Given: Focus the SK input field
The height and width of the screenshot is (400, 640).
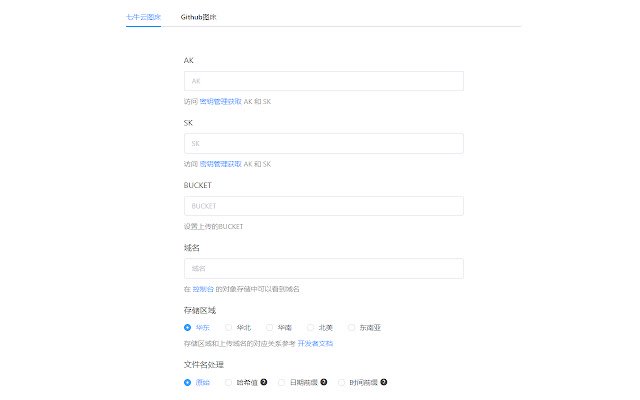Looking at the screenshot, I should click(x=324, y=143).
